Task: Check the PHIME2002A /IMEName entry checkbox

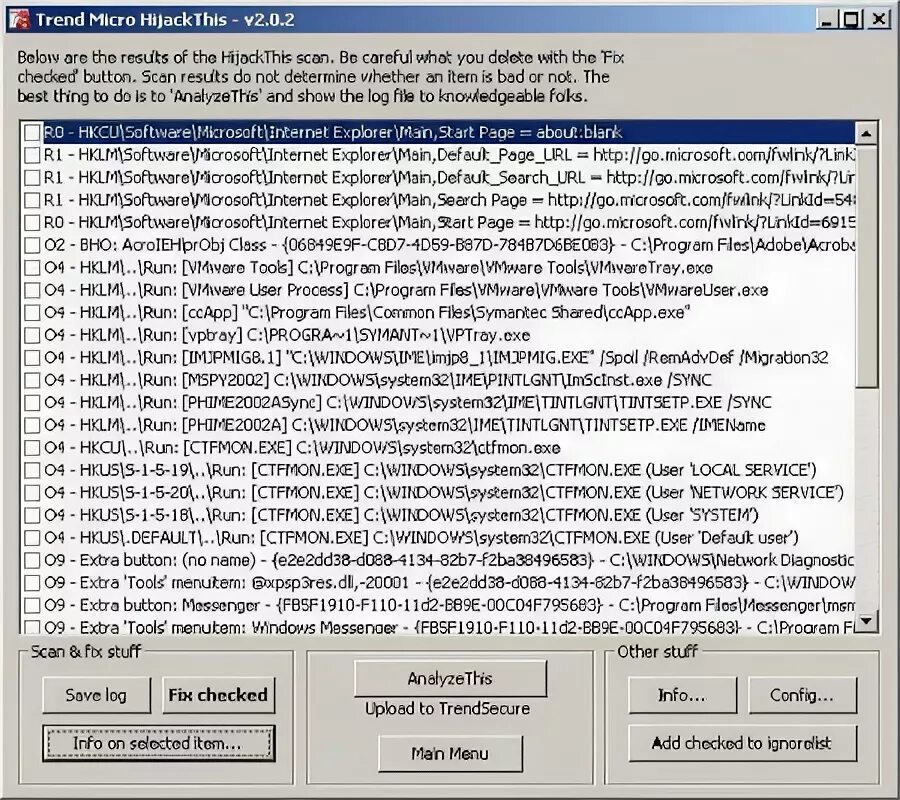Action: 32,425
